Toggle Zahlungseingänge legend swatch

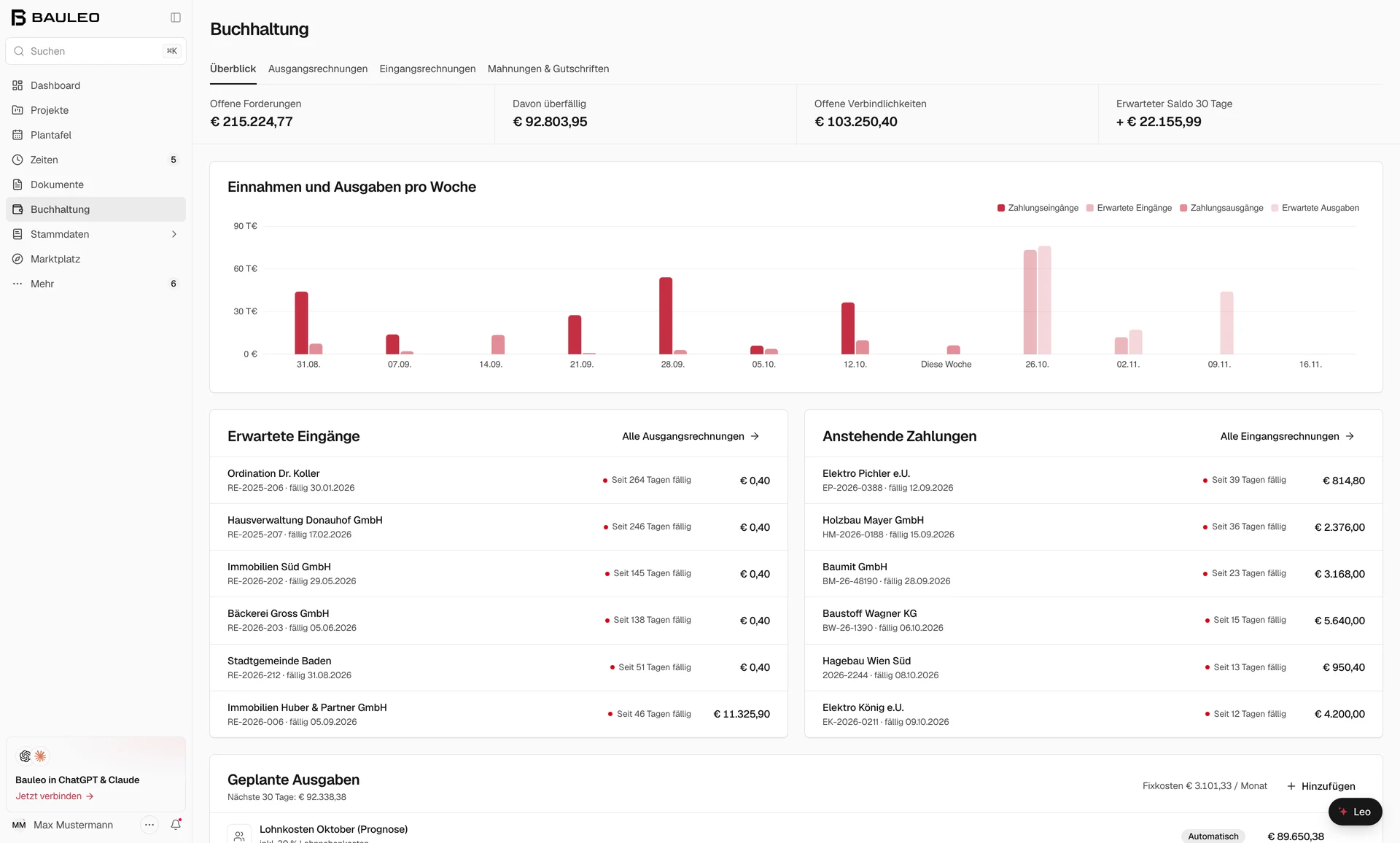click(x=1001, y=208)
